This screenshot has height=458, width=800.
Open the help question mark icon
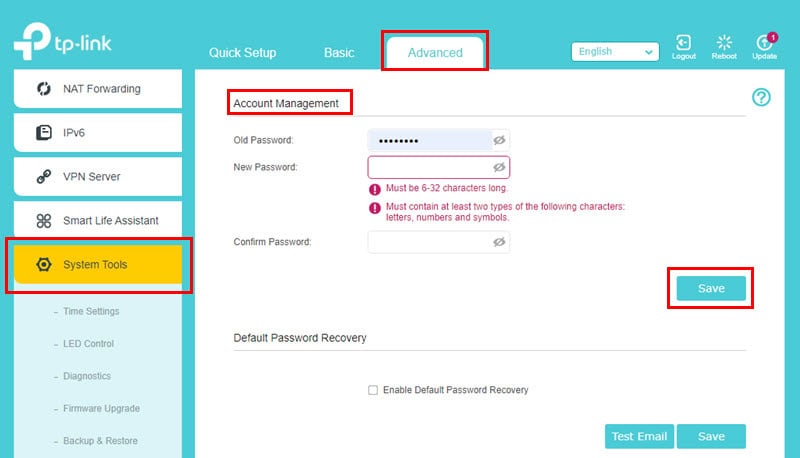click(x=761, y=97)
